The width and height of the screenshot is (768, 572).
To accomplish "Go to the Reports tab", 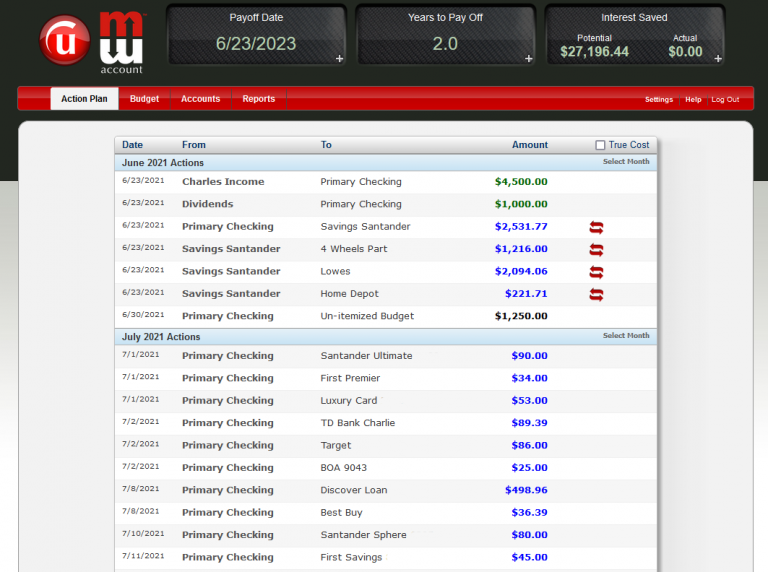I will point(258,99).
